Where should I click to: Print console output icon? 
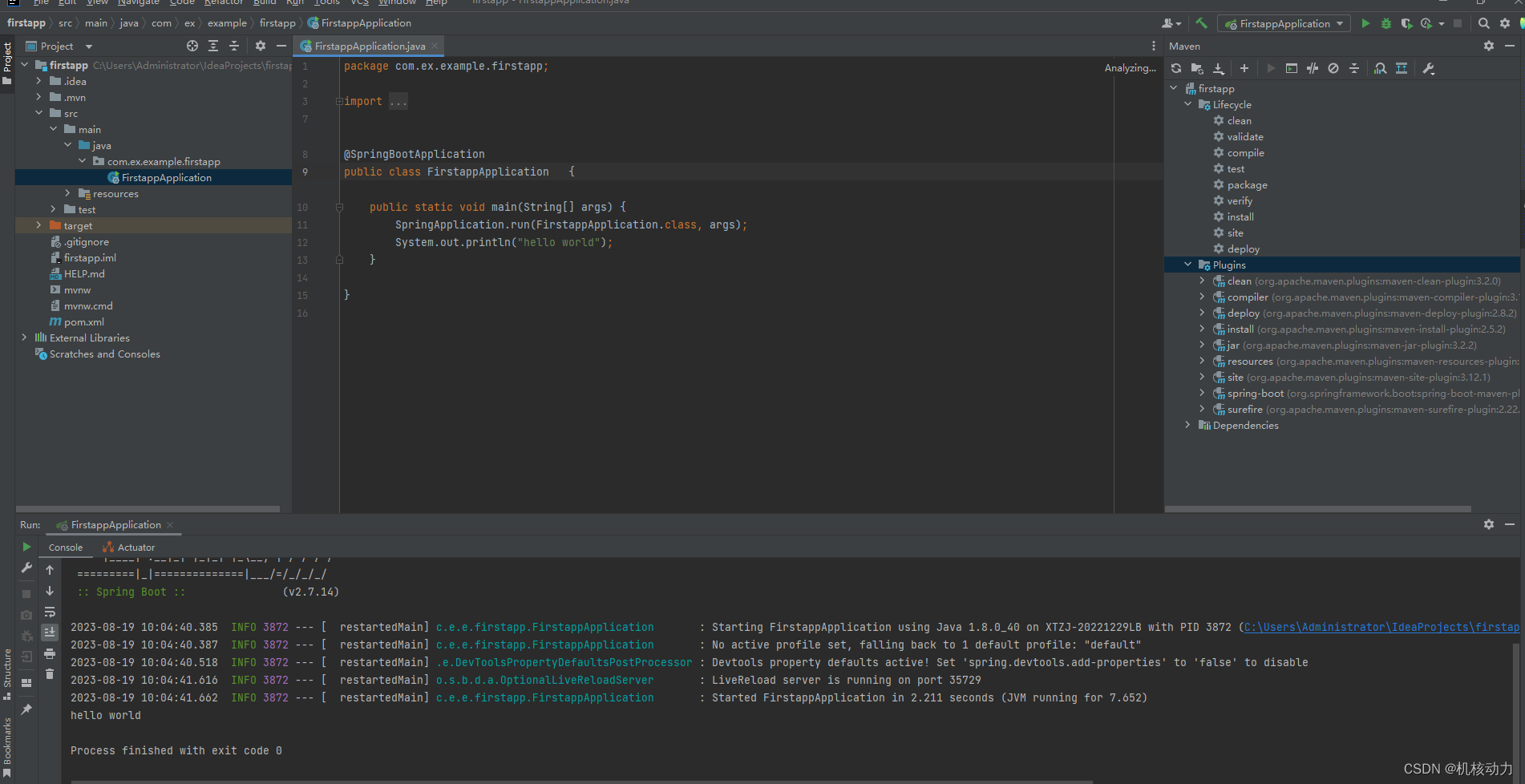[x=50, y=653]
